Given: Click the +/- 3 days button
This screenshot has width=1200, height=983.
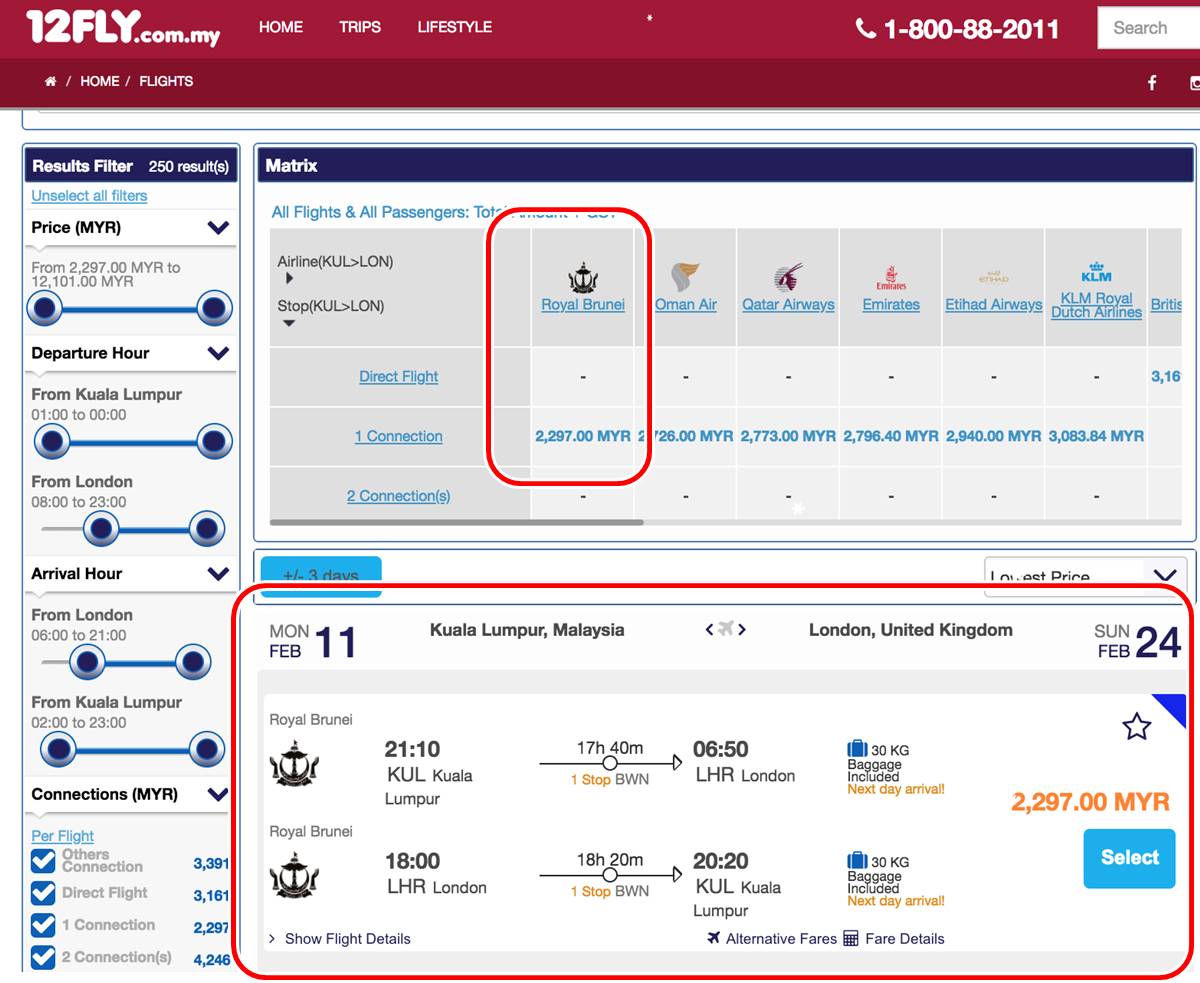Looking at the screenshot, I should (321, 577).
